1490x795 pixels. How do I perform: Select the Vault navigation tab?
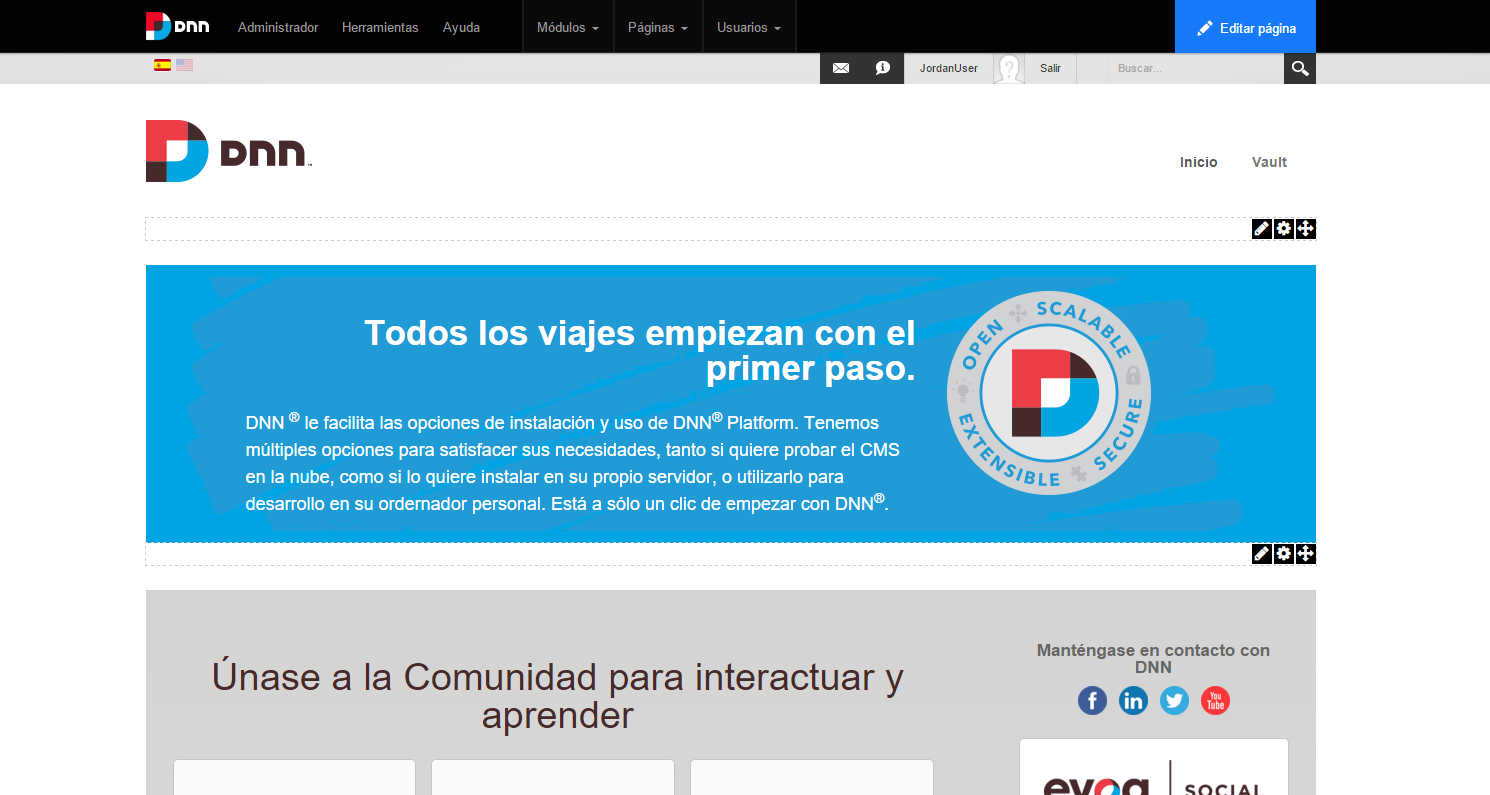tap(1268, 162)
